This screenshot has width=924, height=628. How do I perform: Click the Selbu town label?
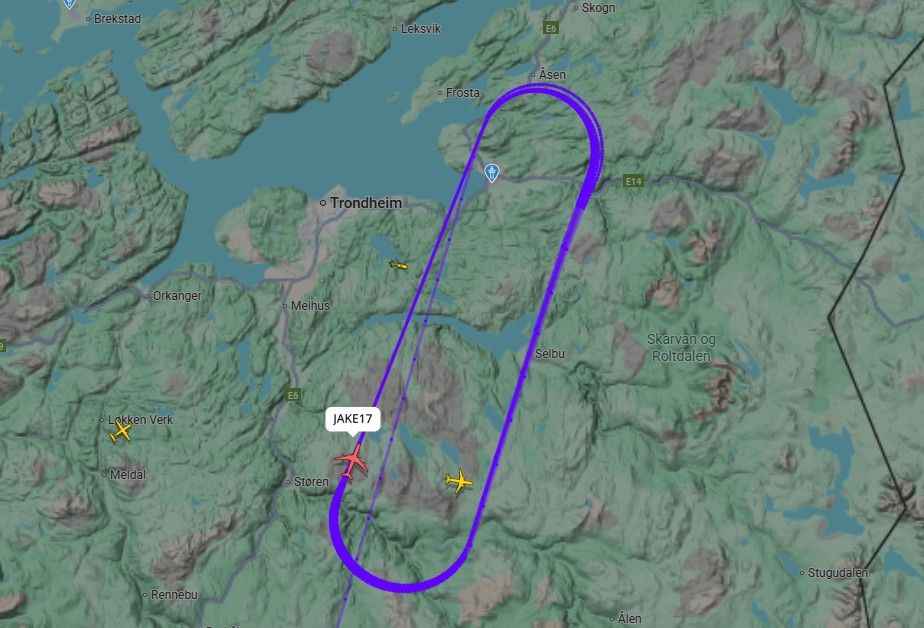coord(550,353)
